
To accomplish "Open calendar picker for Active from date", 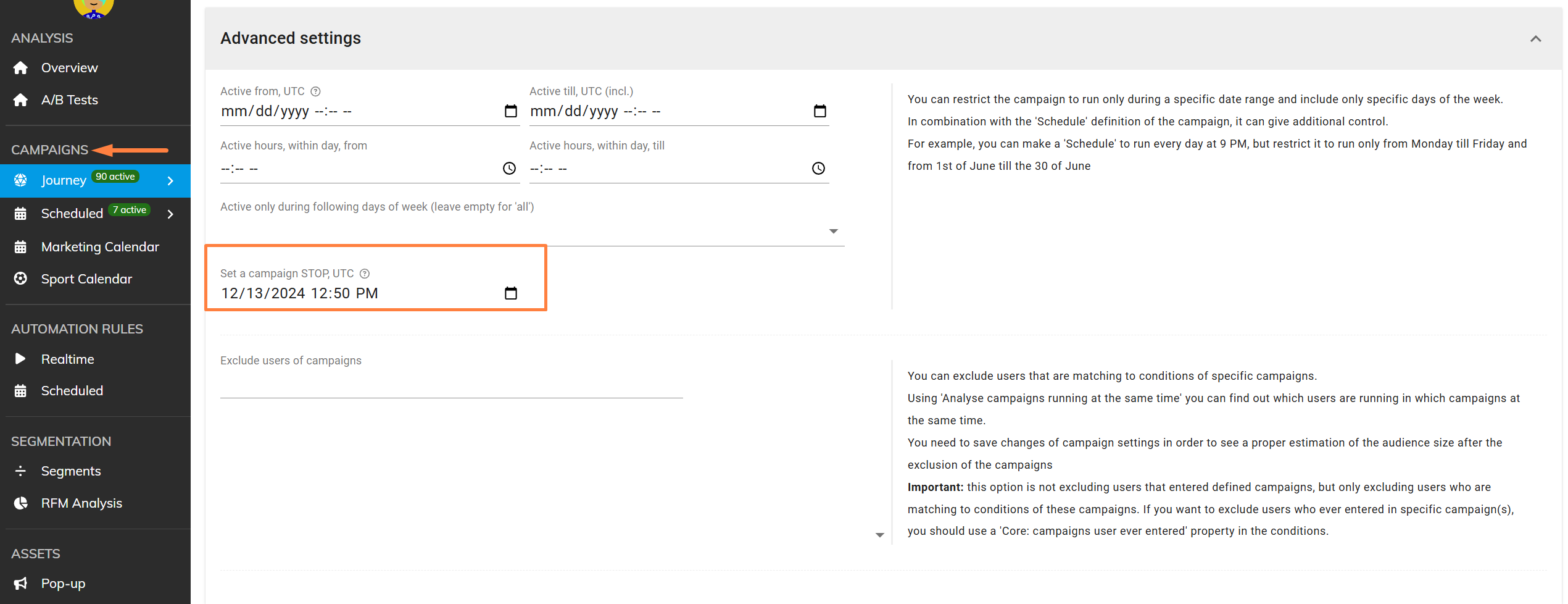I will (x=510, y=111).
